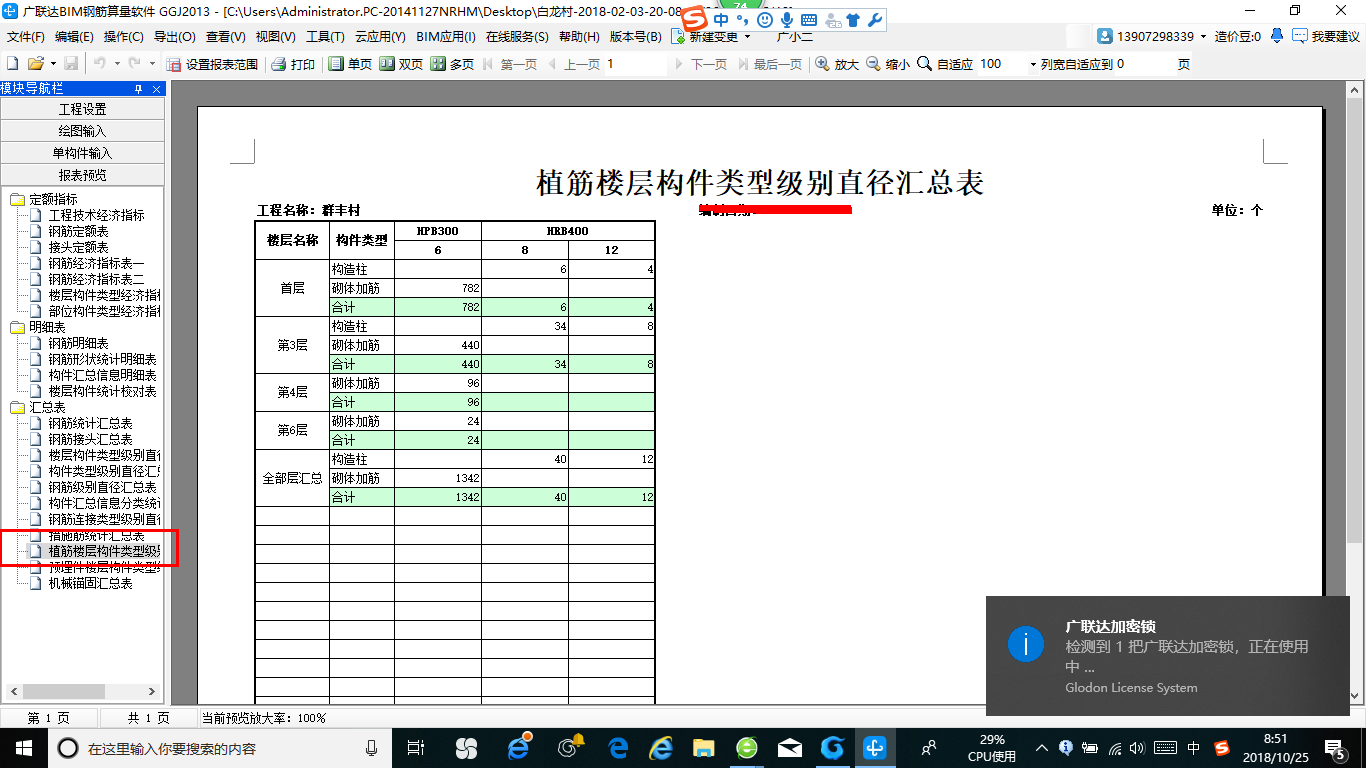Click the 工程设置 module button
This screenshot has width=1366, height=768.
82,109
